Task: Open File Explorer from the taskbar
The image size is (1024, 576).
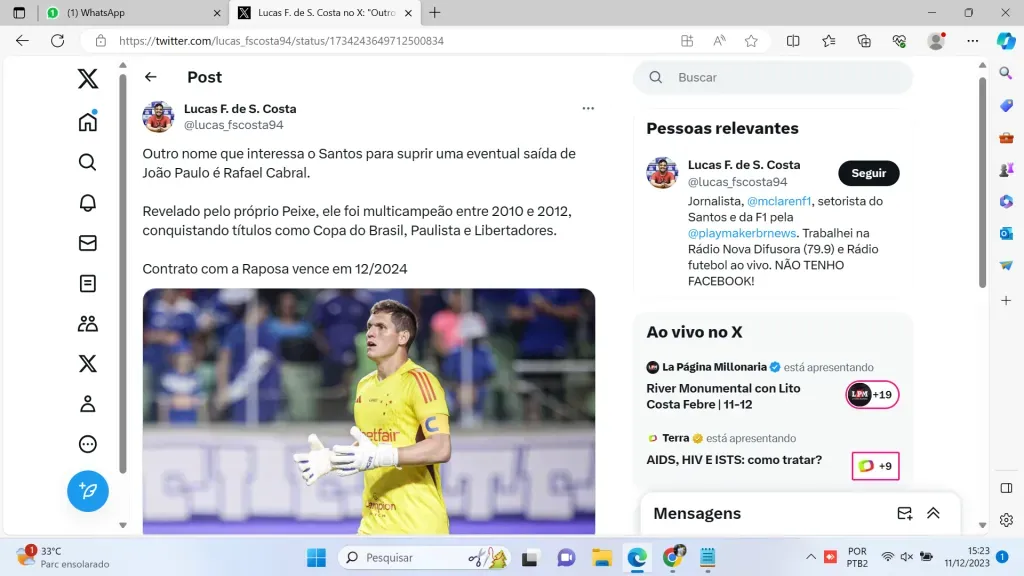Action: 601,557
